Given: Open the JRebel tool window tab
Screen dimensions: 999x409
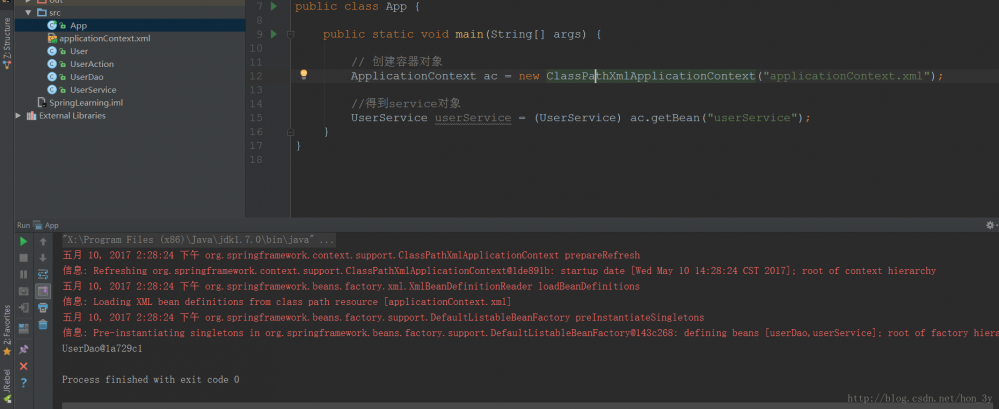Looking at the screenshot, I should [x=7, y=386].
